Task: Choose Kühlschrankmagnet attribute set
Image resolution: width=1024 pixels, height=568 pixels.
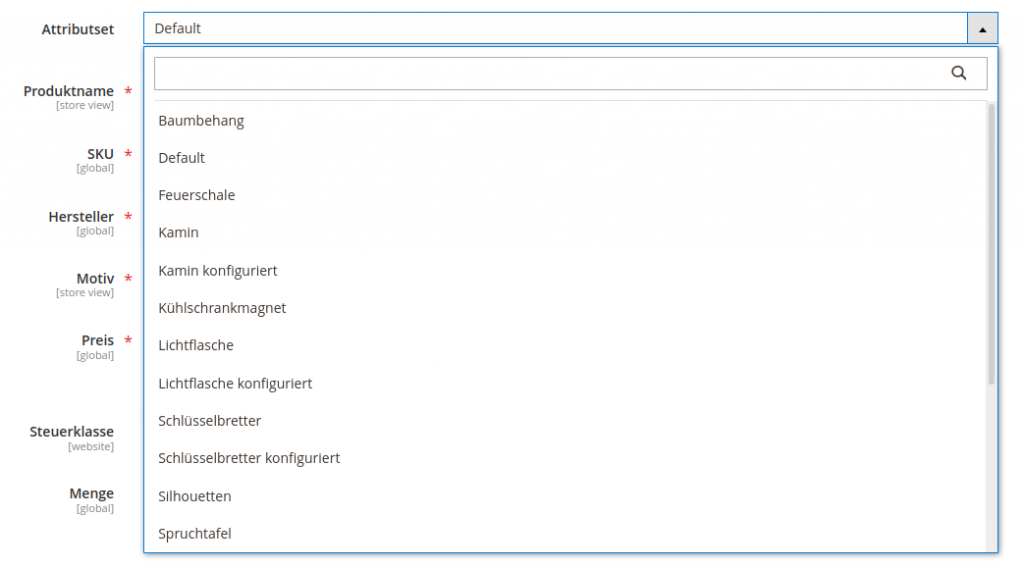Action: 222,308
